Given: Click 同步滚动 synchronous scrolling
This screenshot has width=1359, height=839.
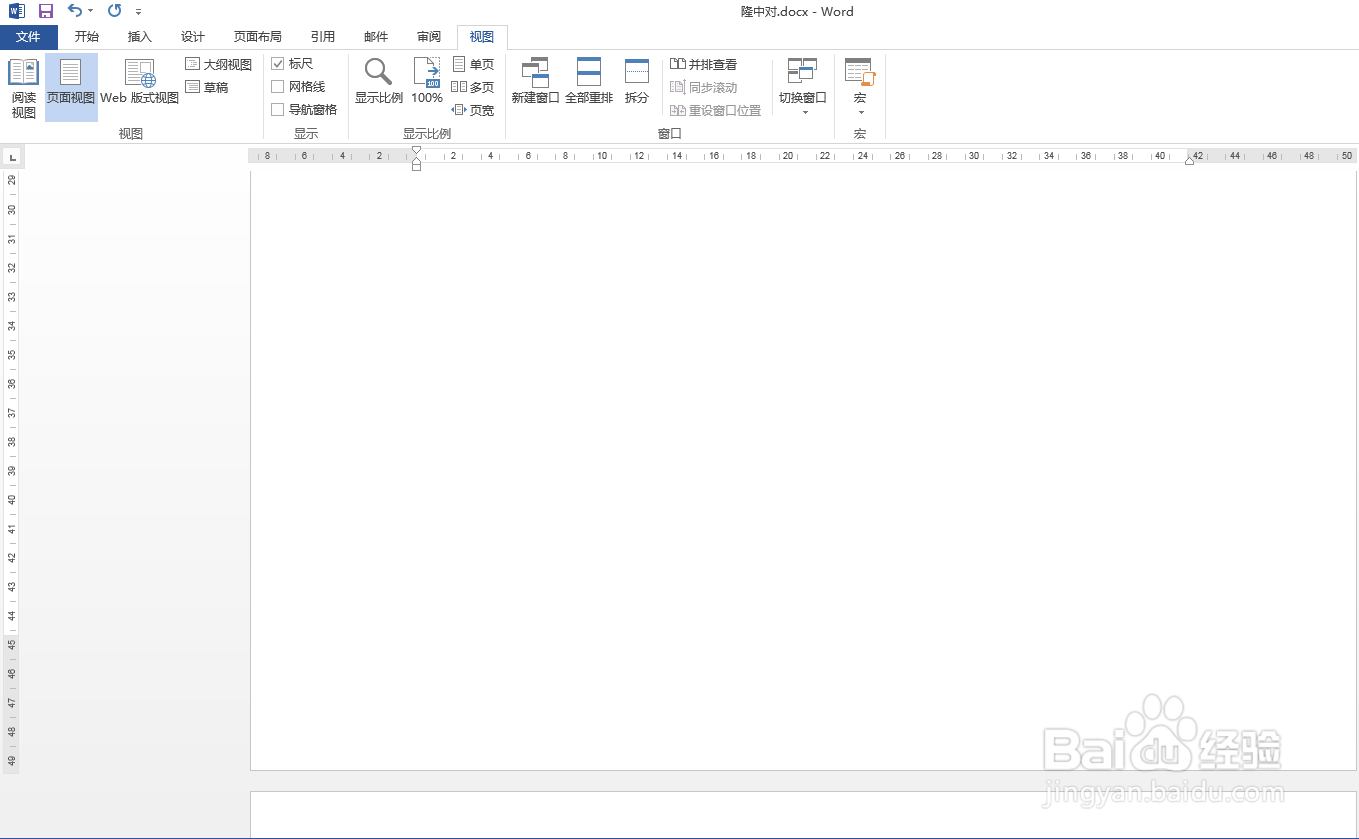Looking at the screenshot, I should [704, 87].
